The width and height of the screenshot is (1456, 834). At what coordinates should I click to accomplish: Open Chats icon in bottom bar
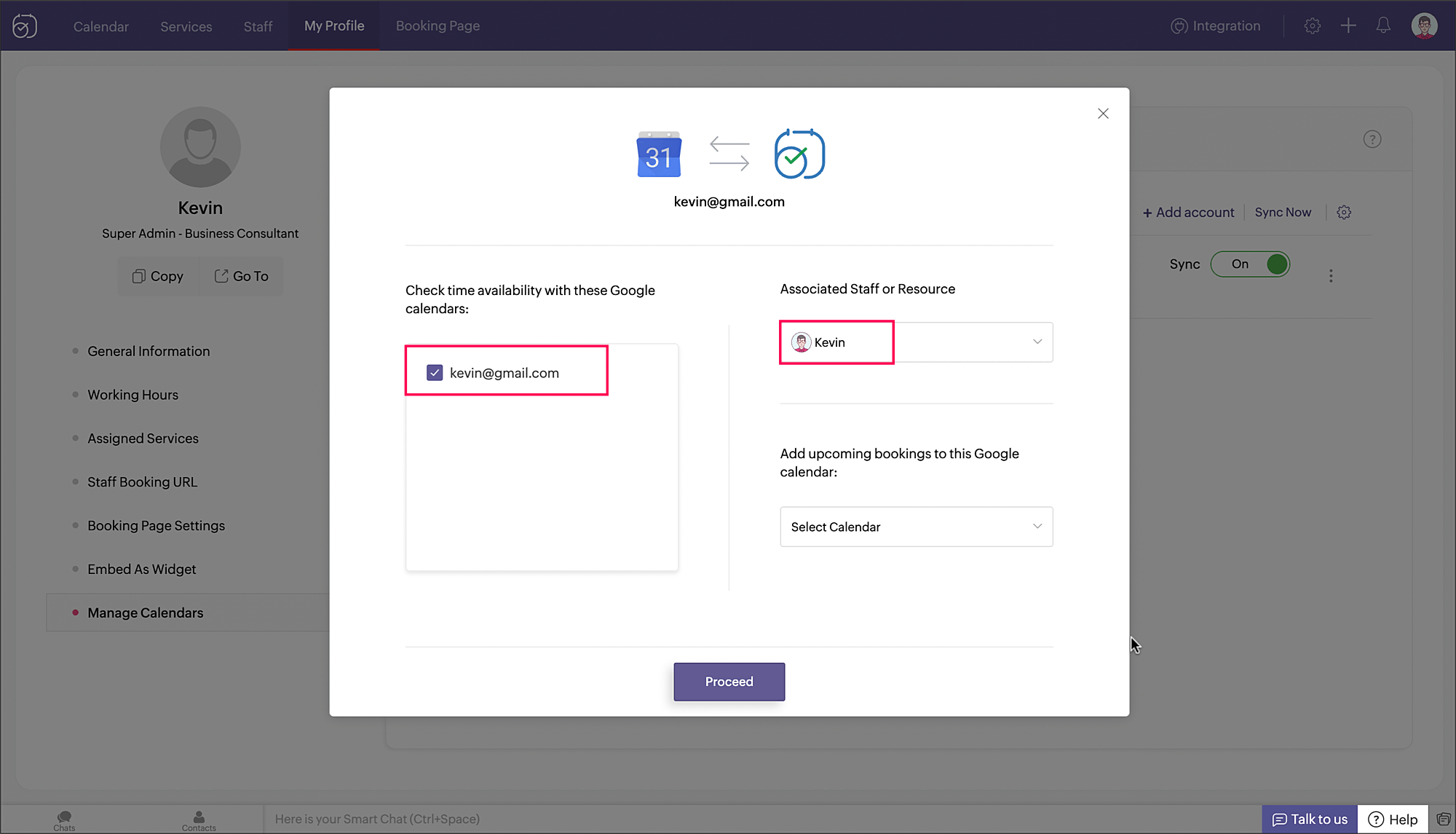point(64,820)
